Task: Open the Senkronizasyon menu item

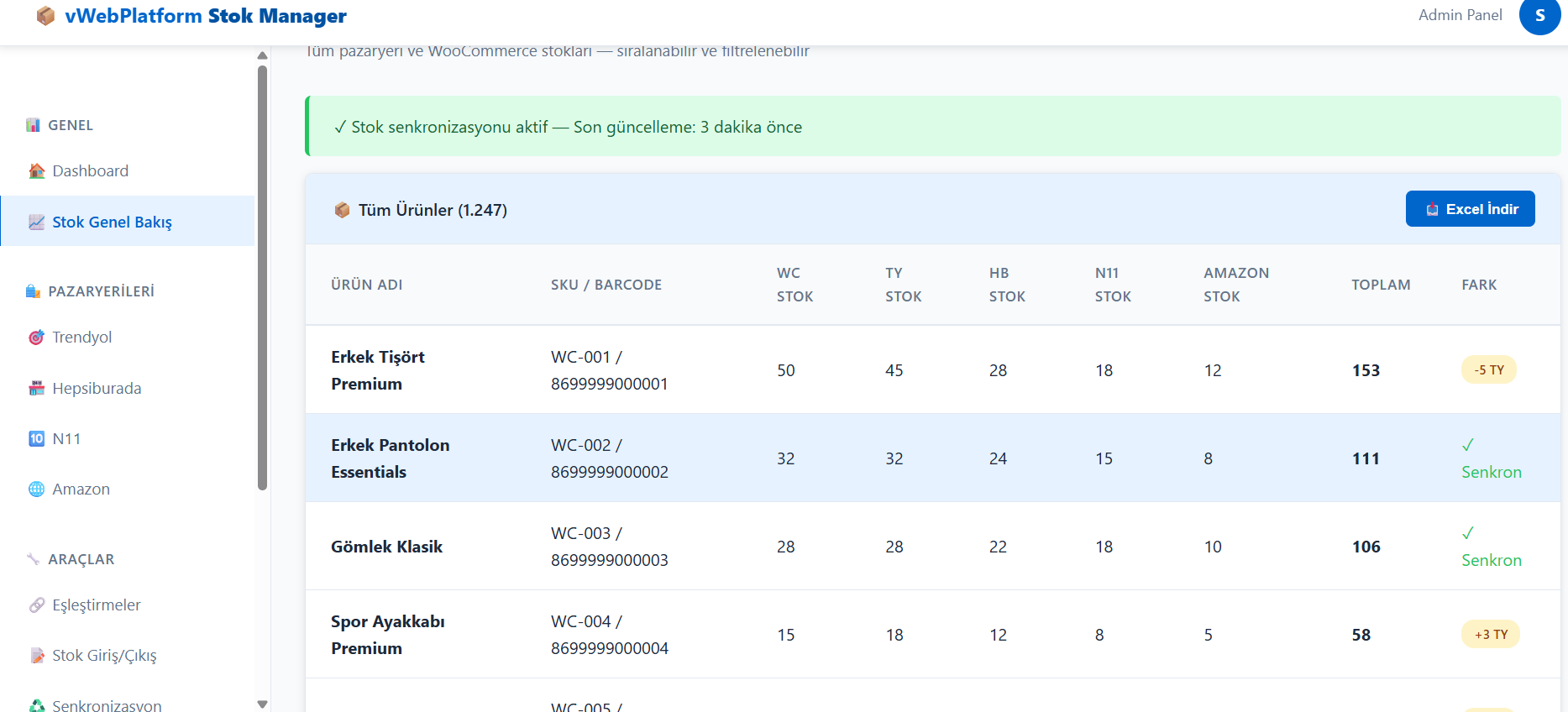Action: coord(107,705)
